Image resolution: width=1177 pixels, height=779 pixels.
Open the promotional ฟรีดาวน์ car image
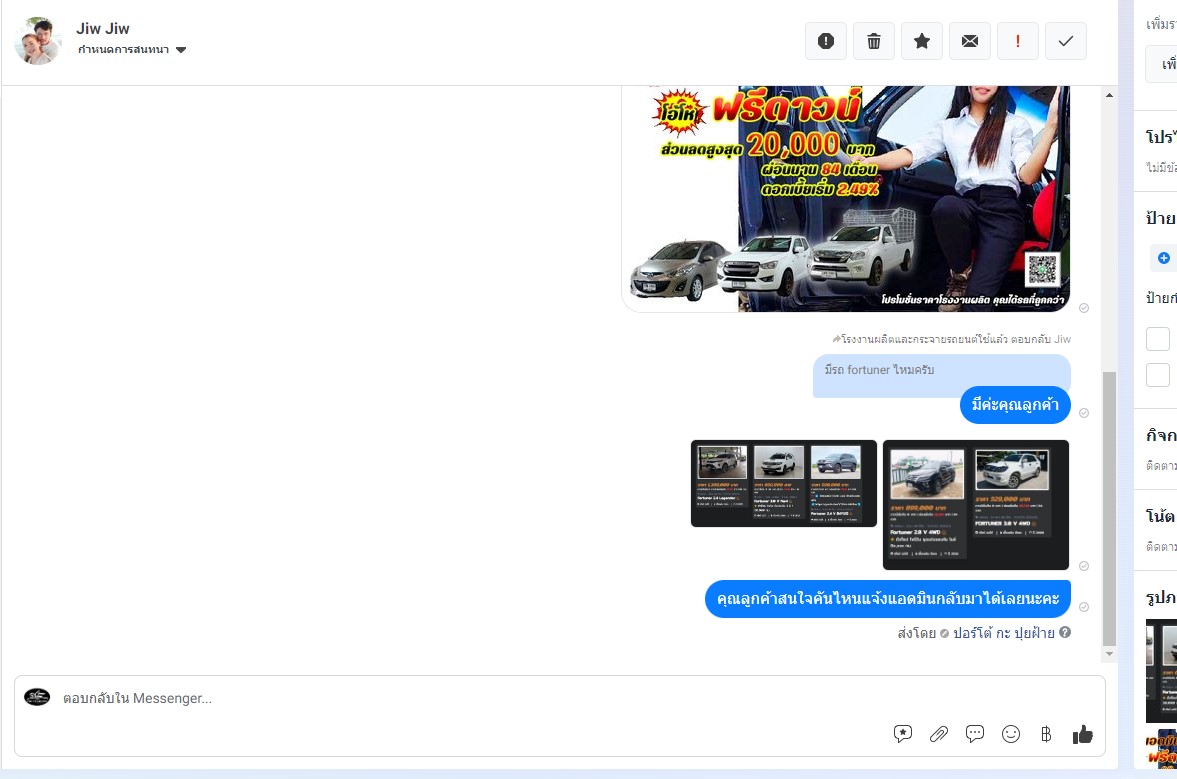coord(846,199)
